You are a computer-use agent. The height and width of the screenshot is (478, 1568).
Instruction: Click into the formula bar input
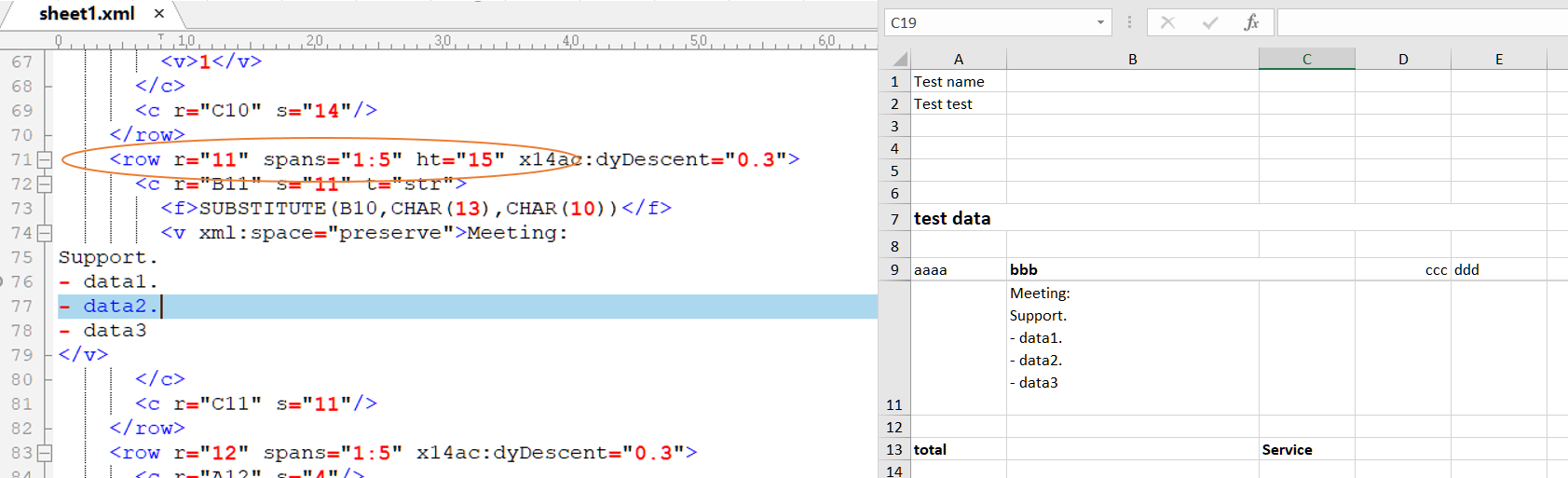[x=1421, y=22]
